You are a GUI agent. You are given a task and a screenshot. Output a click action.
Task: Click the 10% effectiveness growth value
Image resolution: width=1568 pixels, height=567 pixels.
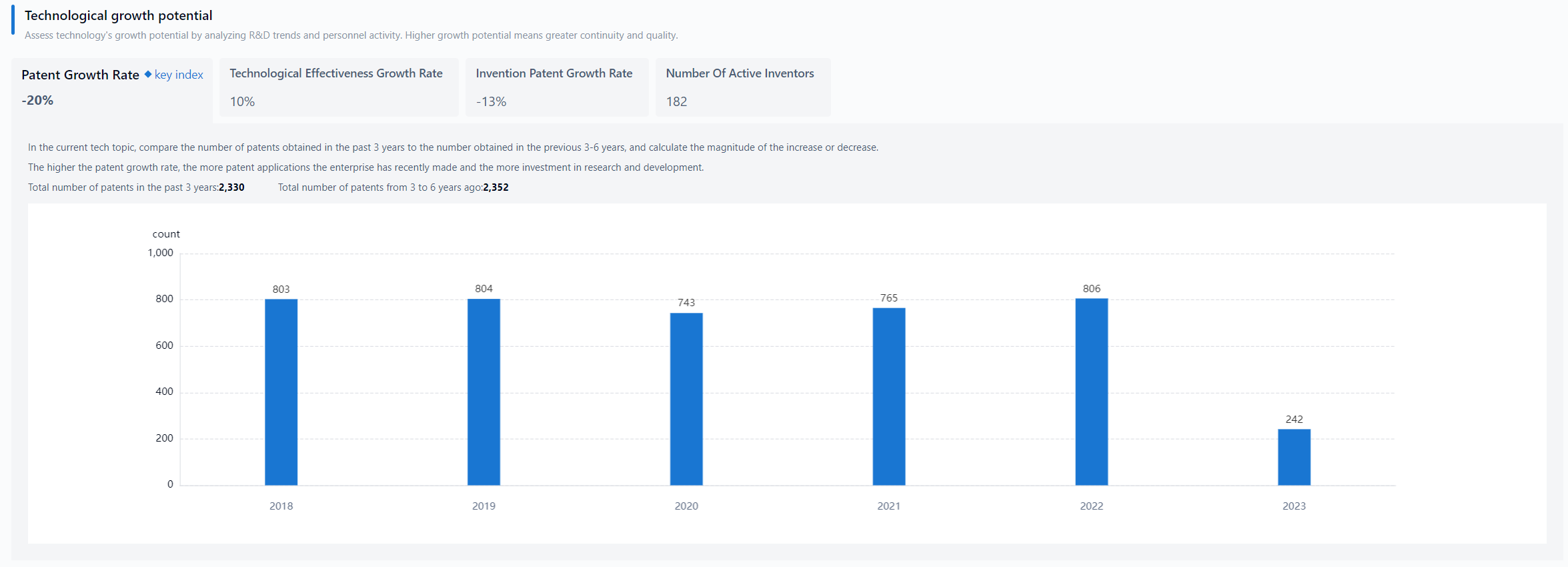pyautogui.click(x=242, y=101)
